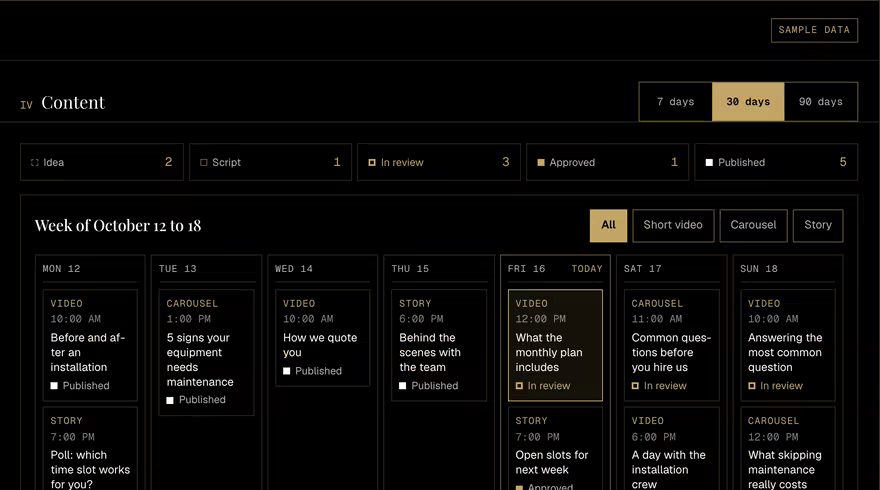Click Published icon on 'How we quote you'
This screenshot has height=490, width=880.
286,371
